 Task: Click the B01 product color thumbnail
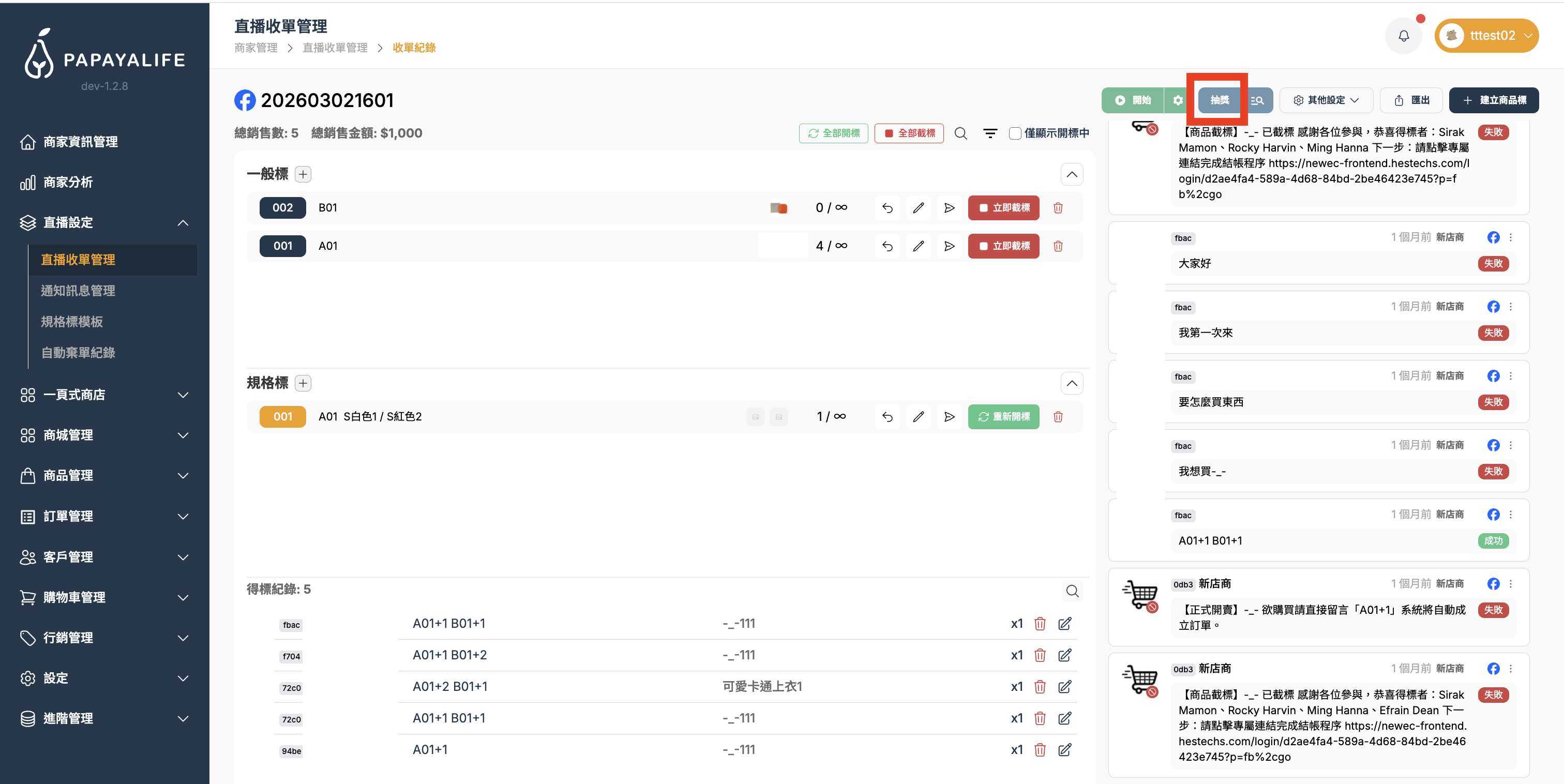(x=778, y=208)
